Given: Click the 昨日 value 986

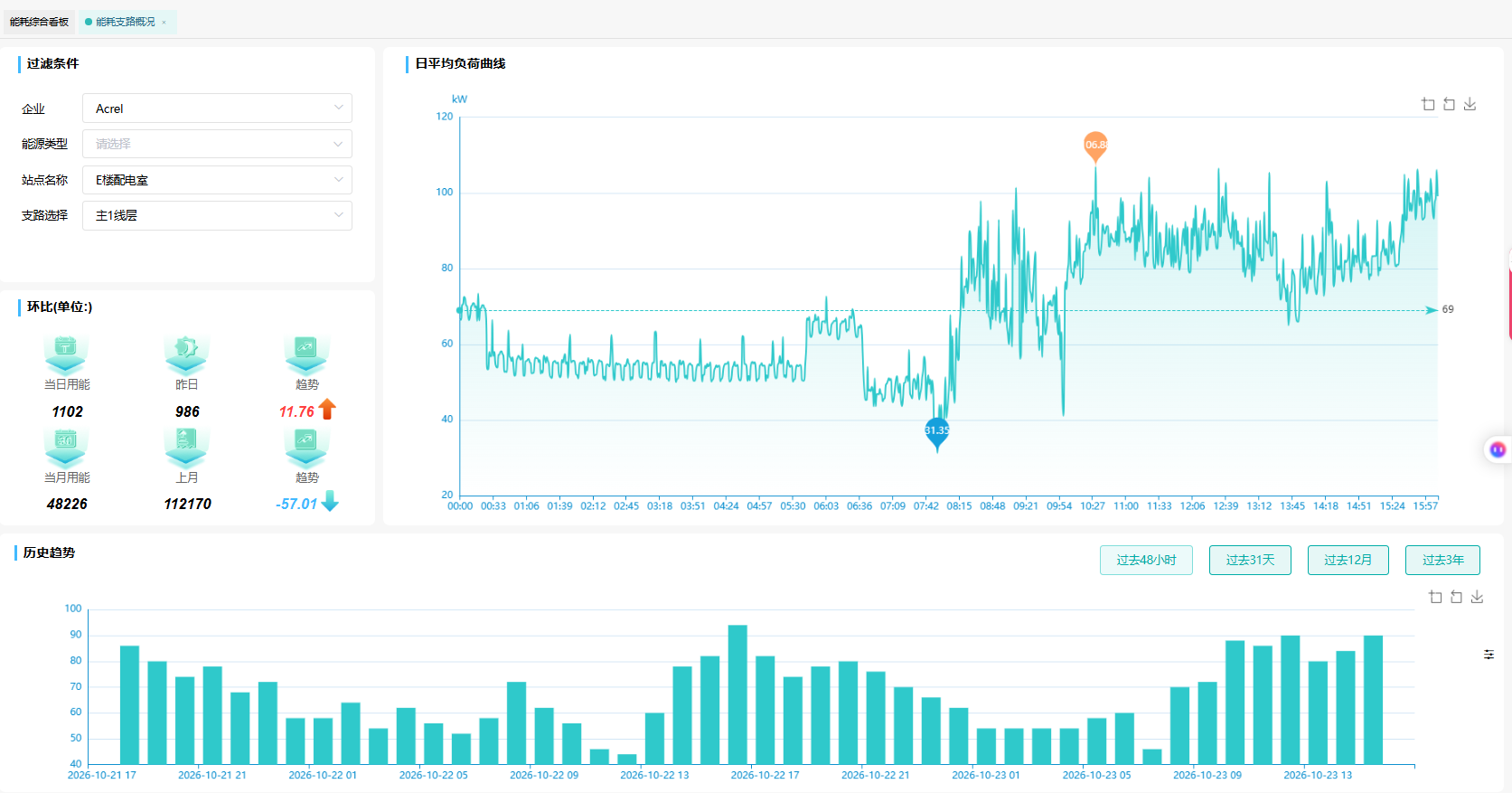Looking at the screenshot, I should [x=187, y=411].
